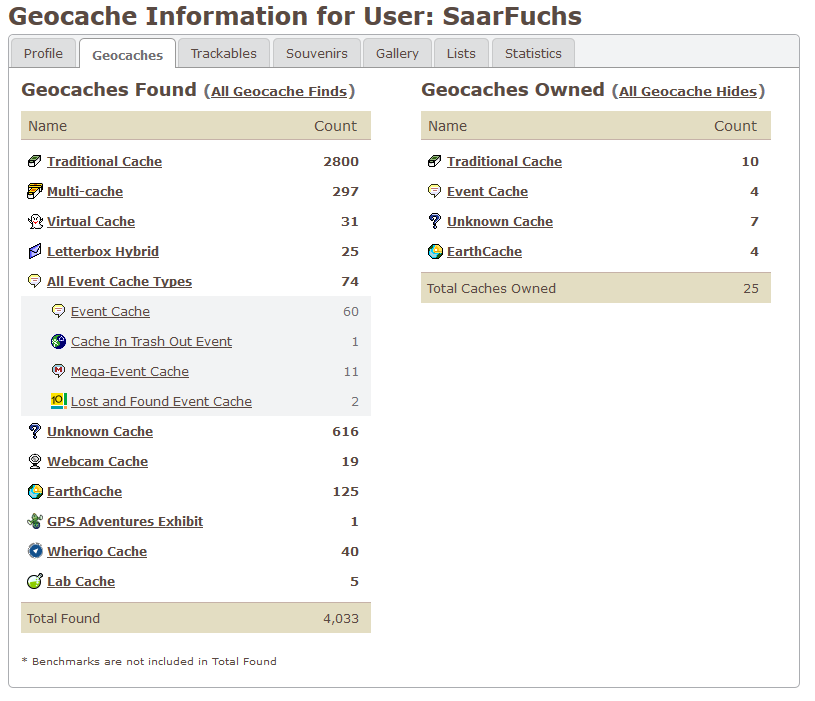Open the Multi-cache finds link

(x=85, y=192)
